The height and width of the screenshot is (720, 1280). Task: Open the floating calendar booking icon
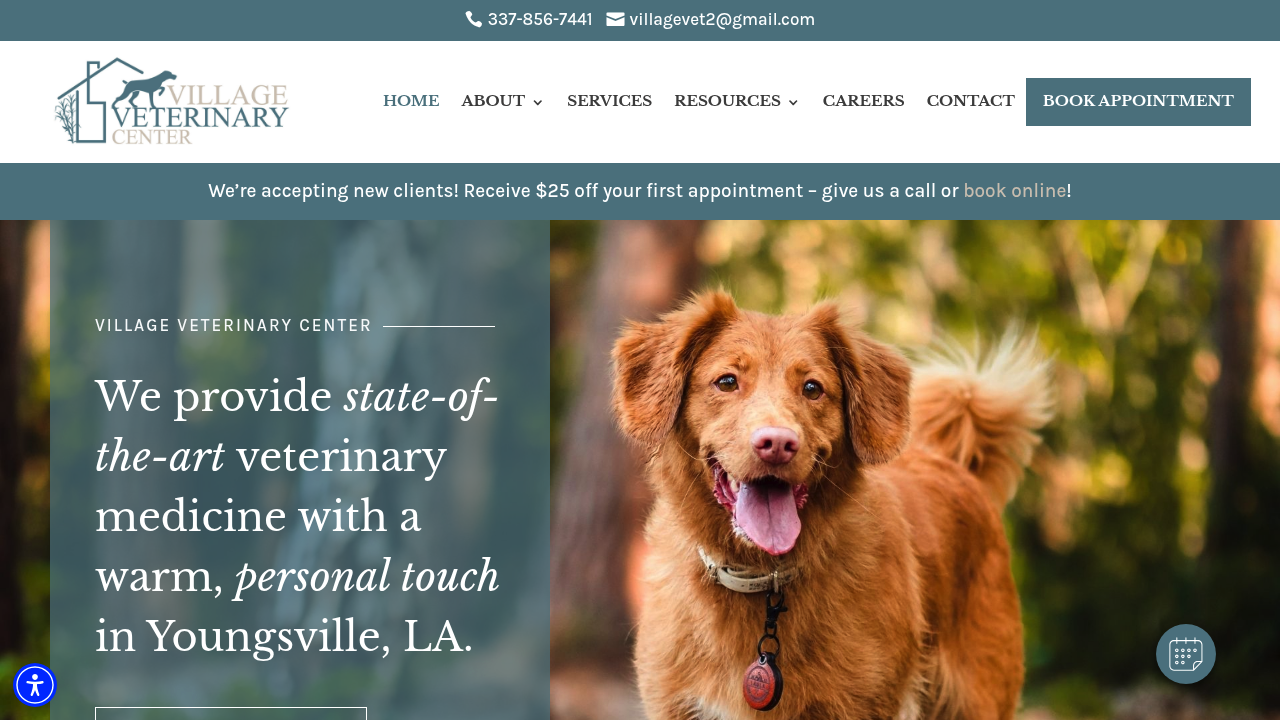pyautogui.click(x=1186, y=654)
